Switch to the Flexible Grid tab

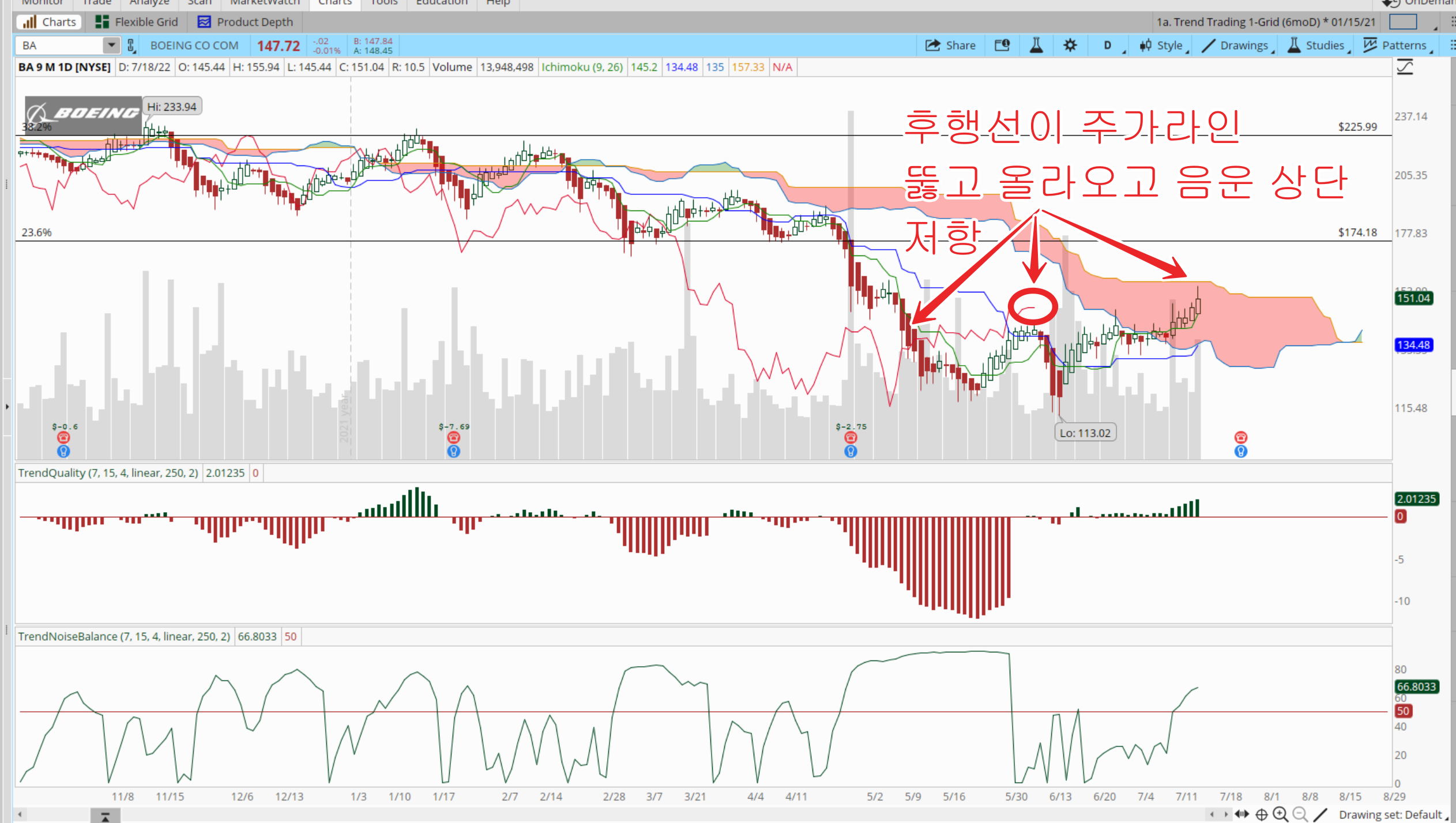(137, 22)
